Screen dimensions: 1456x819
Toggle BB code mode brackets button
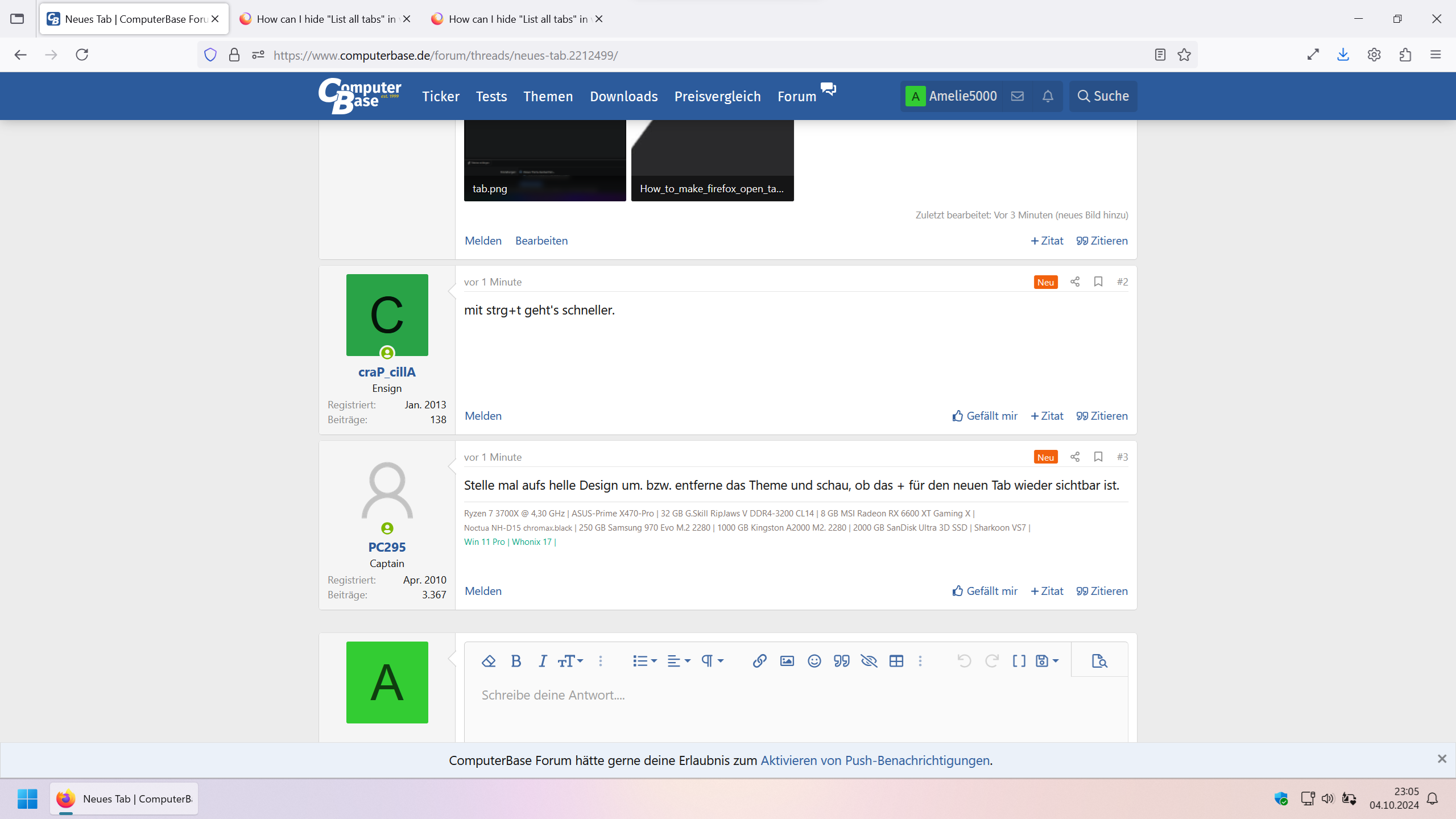(x=1019, y=661)
